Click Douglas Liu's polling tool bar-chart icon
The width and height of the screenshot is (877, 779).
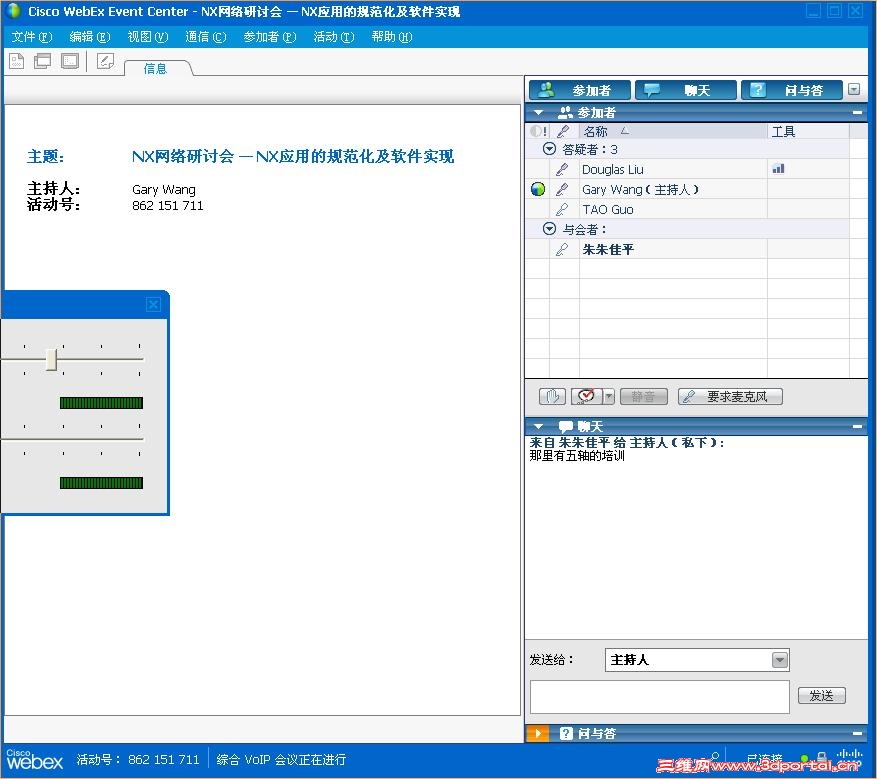(778, 168)
